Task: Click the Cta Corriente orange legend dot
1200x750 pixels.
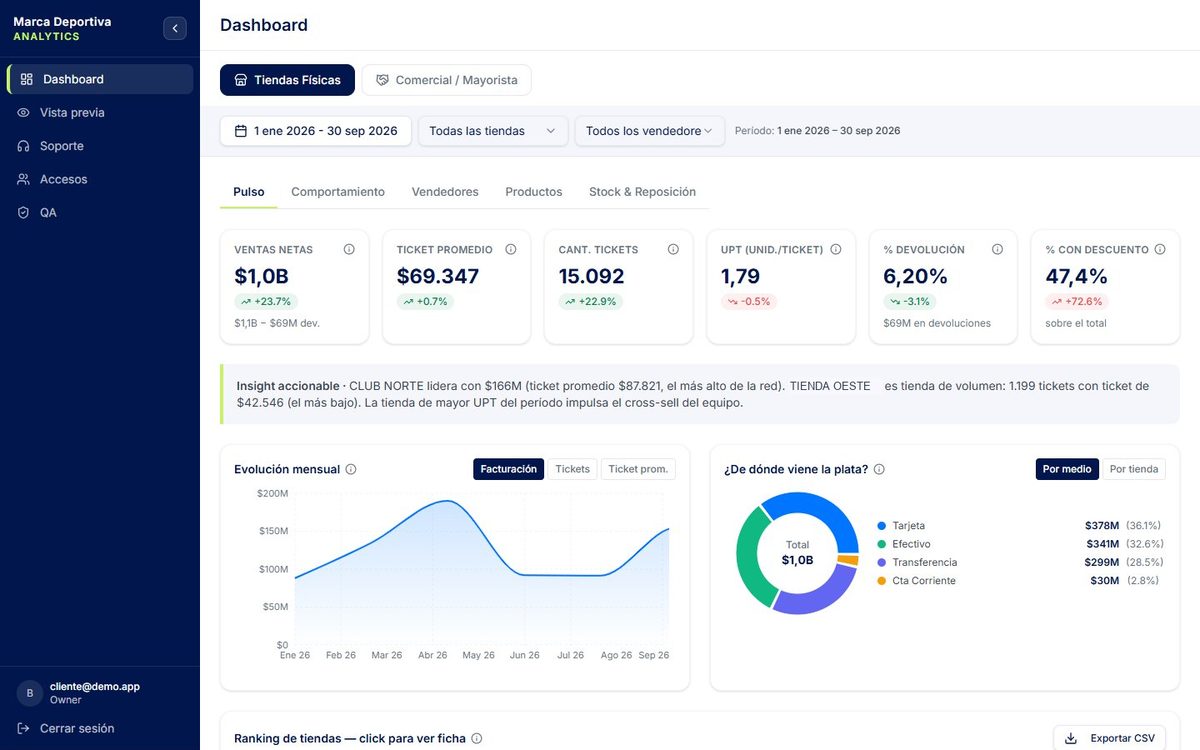Action: 882,581
